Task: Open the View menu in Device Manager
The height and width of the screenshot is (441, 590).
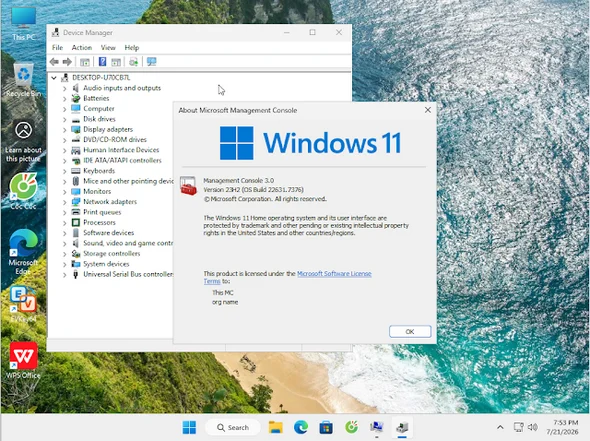Action: point(108,48)
